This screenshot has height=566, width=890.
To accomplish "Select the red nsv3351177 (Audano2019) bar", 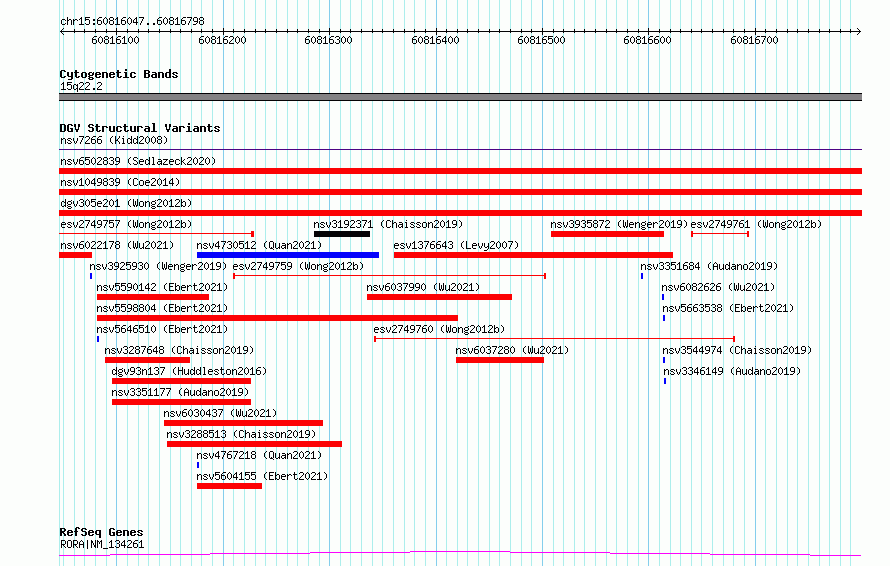I will [181, 402].
